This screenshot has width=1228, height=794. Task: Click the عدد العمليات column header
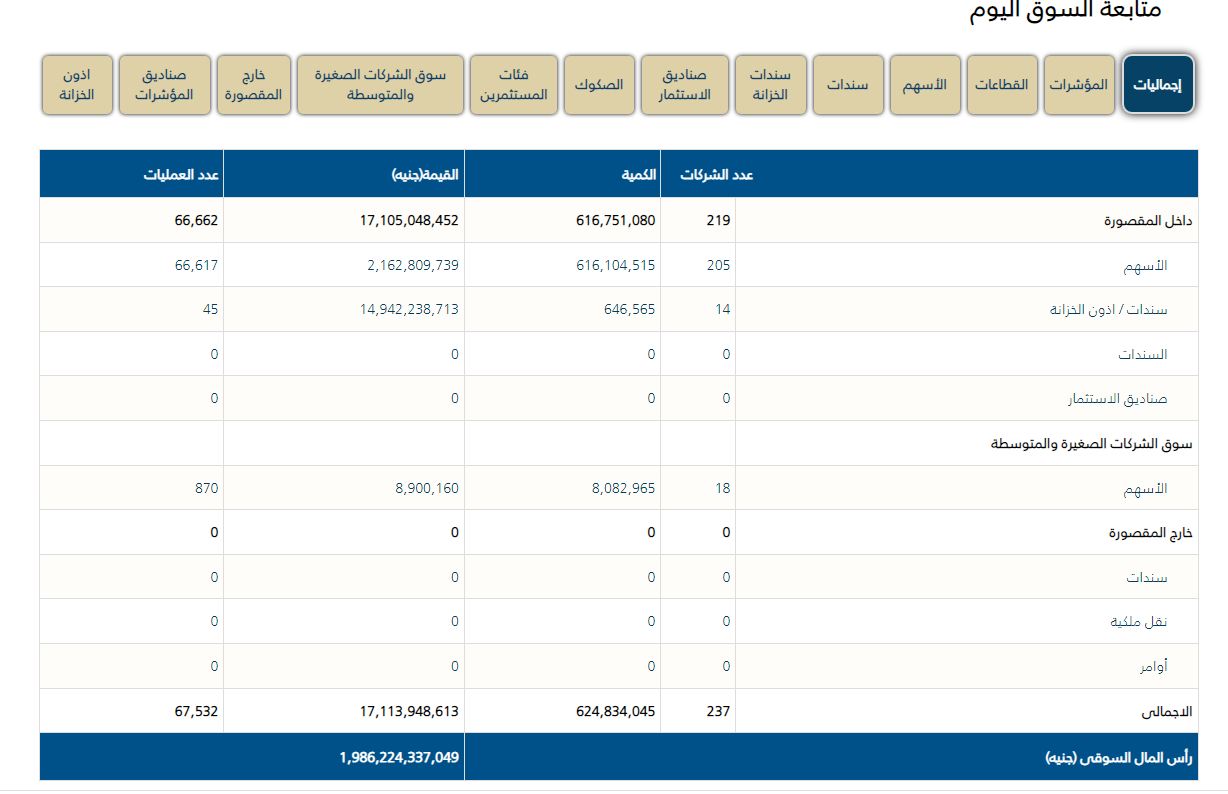(x=181, y=175)
